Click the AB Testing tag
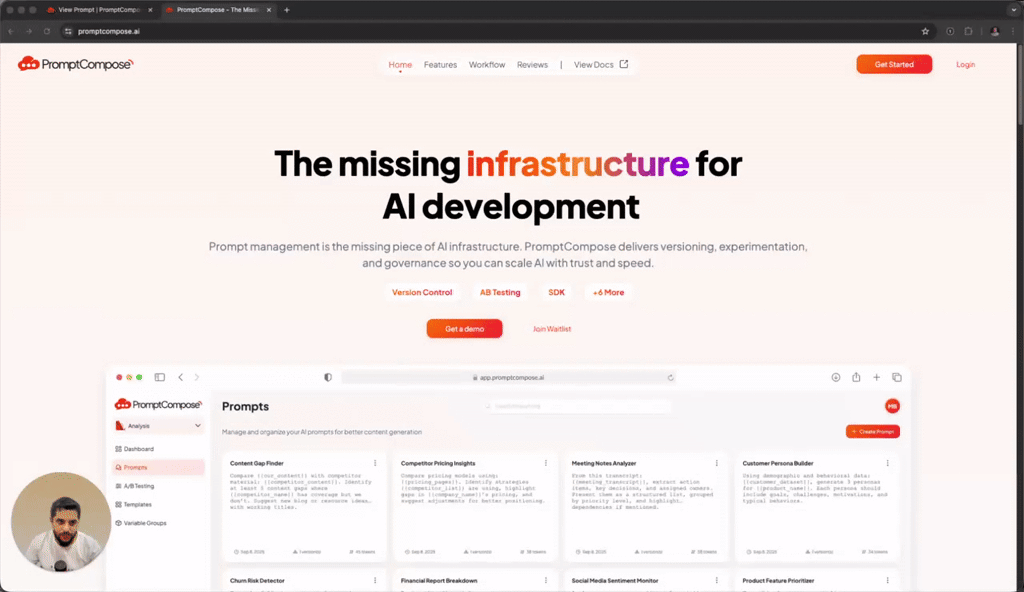 [500, 293]
